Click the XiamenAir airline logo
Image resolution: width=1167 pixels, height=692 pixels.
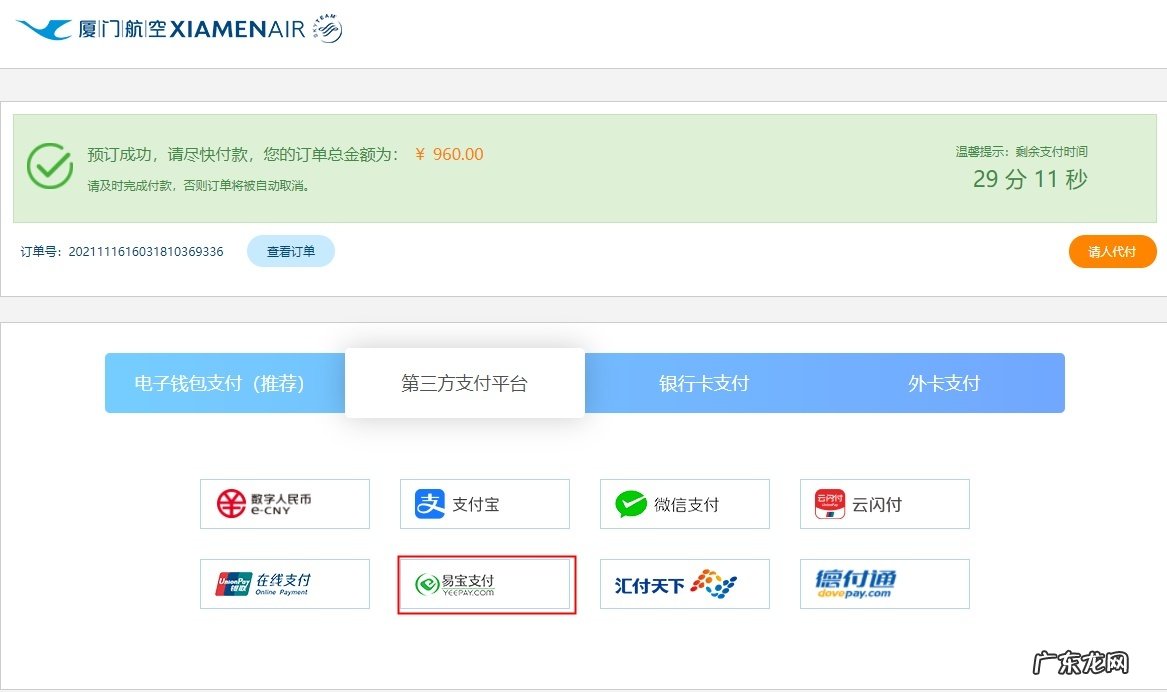[x=150, y=27]
